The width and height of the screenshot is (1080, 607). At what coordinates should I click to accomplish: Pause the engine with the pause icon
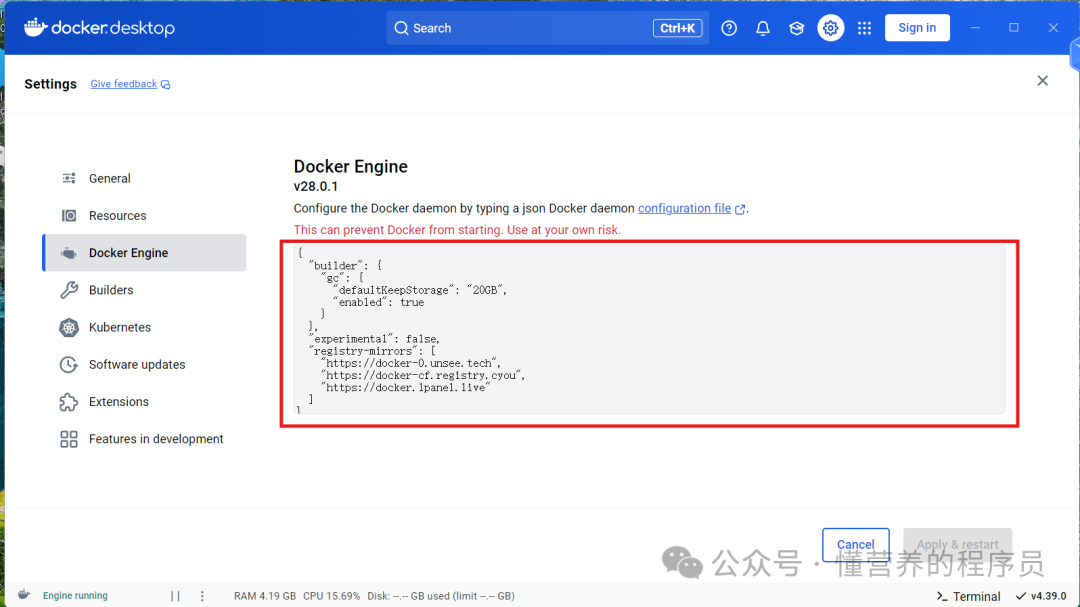(x=175, y=596)
